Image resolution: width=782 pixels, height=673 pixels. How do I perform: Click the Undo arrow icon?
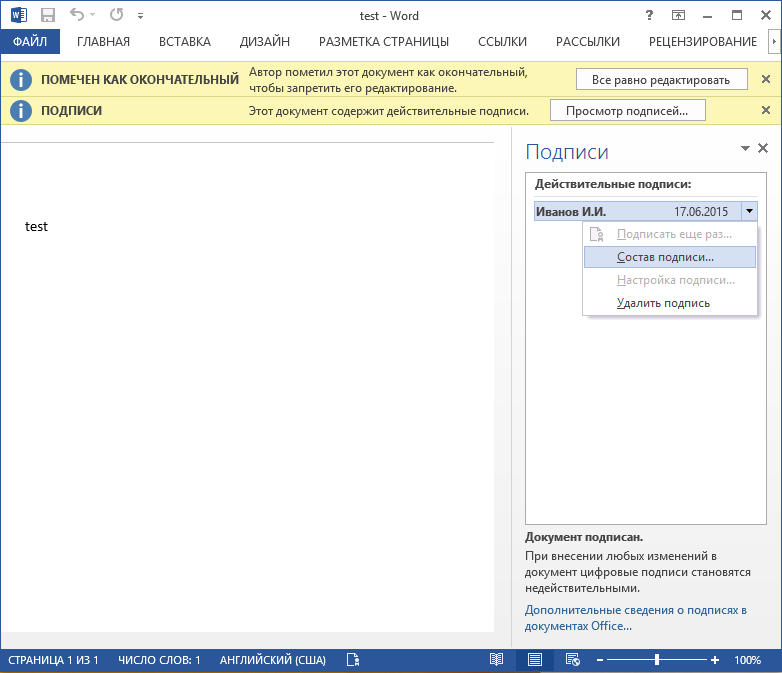pyautogui.click(x=77, y=15)
